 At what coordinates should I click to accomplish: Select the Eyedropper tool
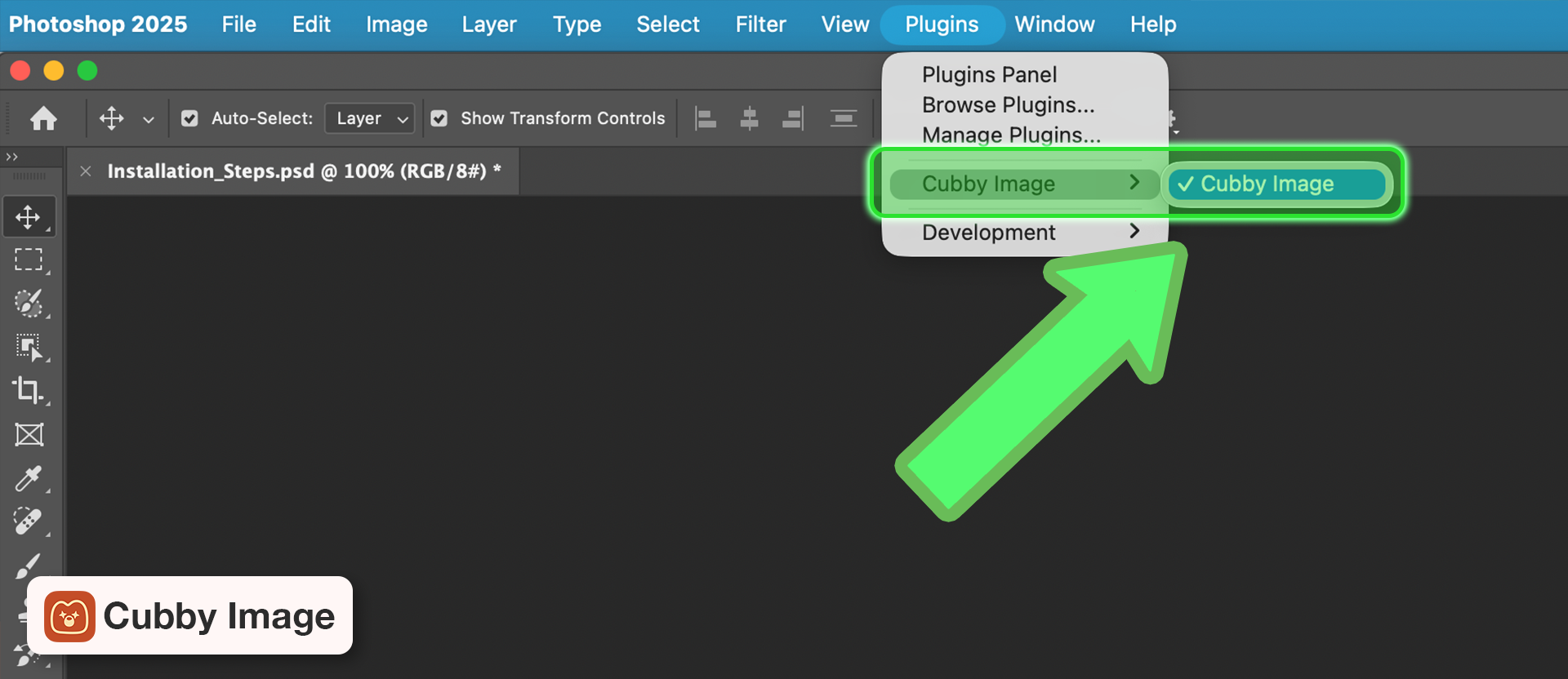[29, 478]
